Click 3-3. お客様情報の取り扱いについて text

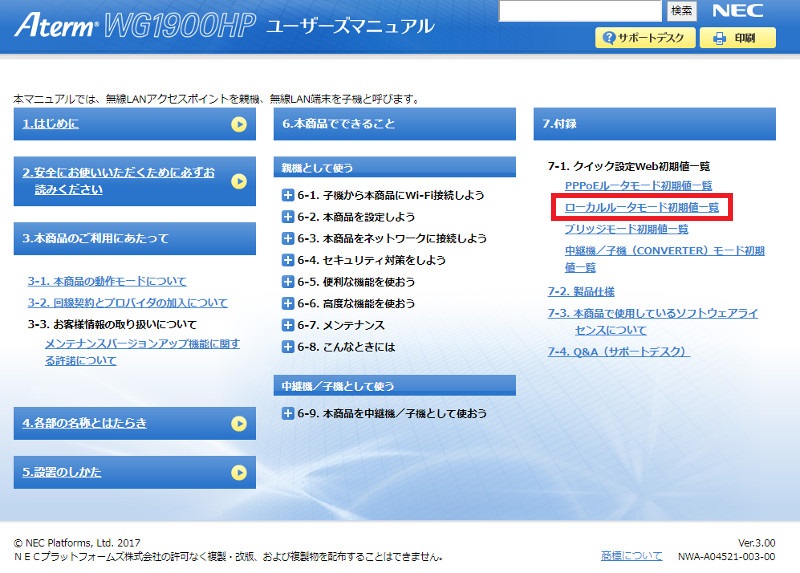tap(112, 324)
